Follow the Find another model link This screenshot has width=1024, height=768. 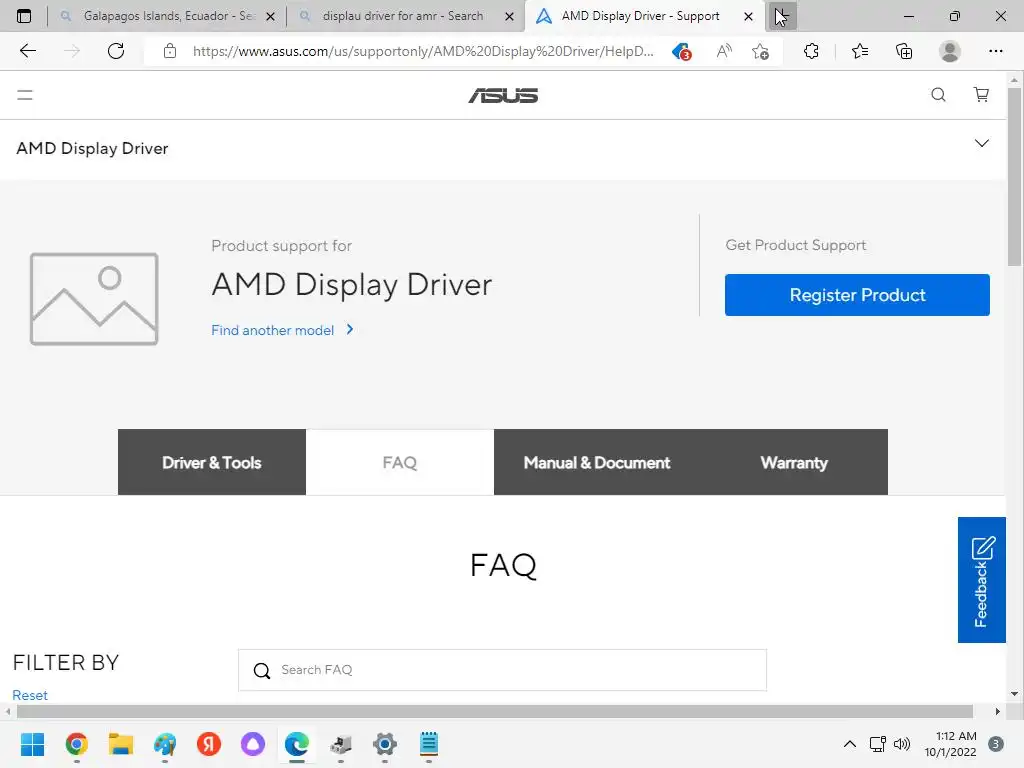282,330
